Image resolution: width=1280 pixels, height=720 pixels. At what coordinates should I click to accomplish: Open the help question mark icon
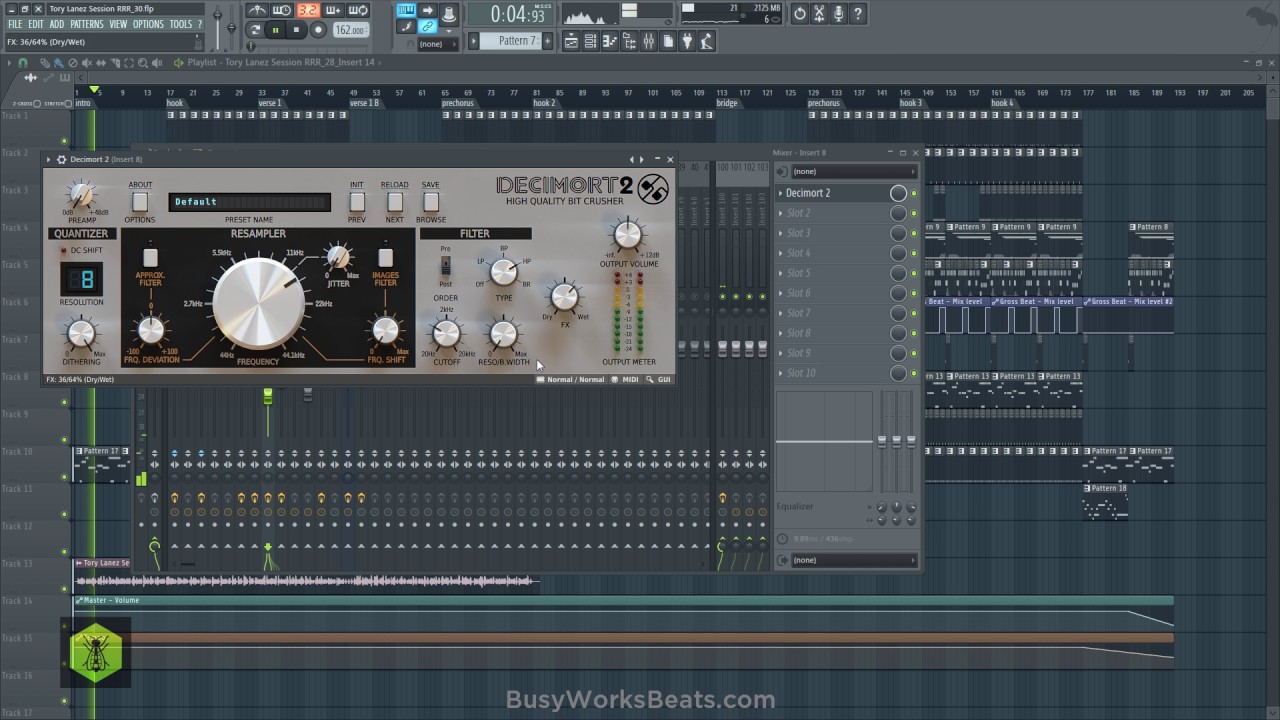[x=858, y=14]
